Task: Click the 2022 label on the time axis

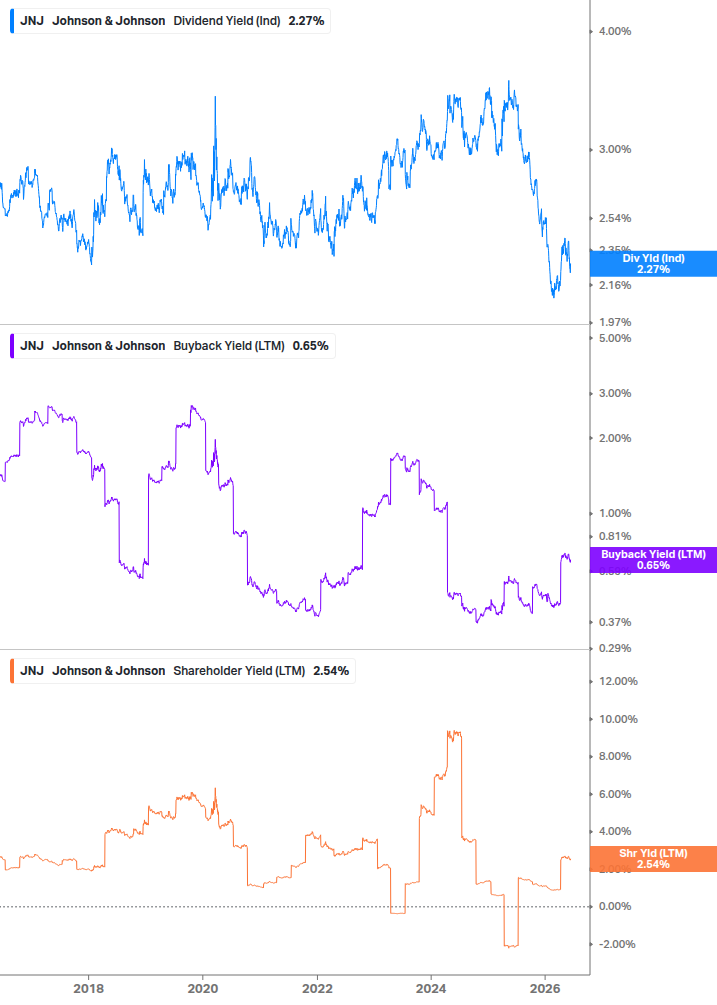Action: (x=317, y=988)
